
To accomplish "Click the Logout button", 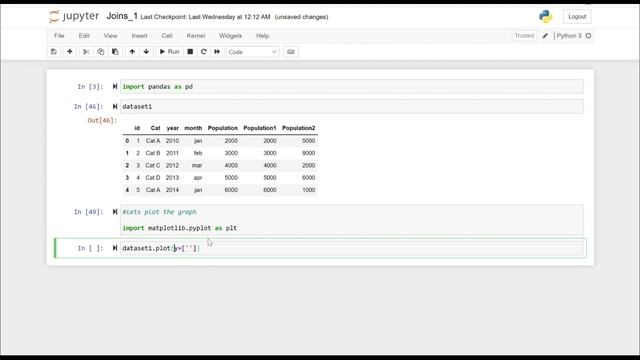I will point(577,17).
